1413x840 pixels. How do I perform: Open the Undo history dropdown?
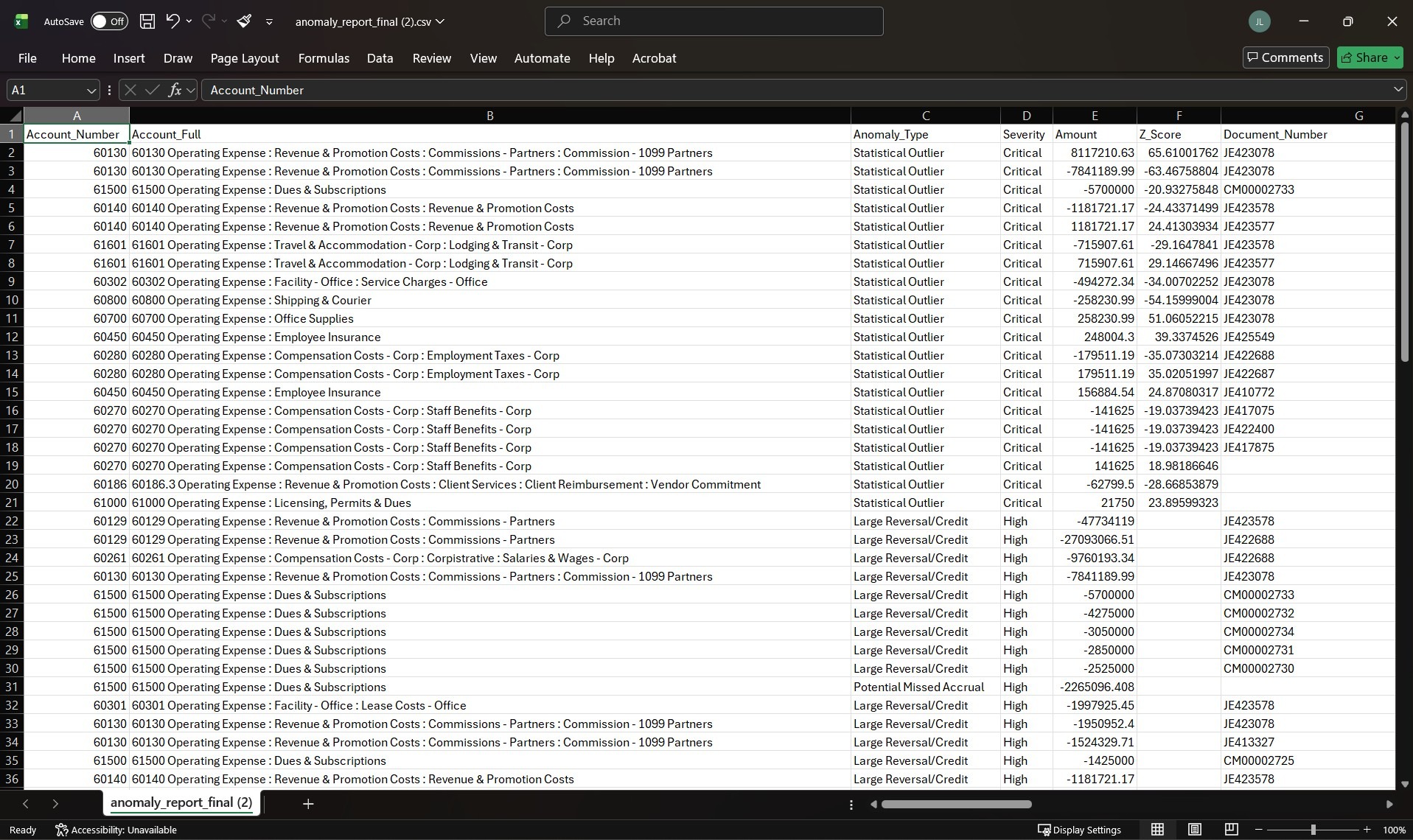pyautogui.click(x=189, y=21)
